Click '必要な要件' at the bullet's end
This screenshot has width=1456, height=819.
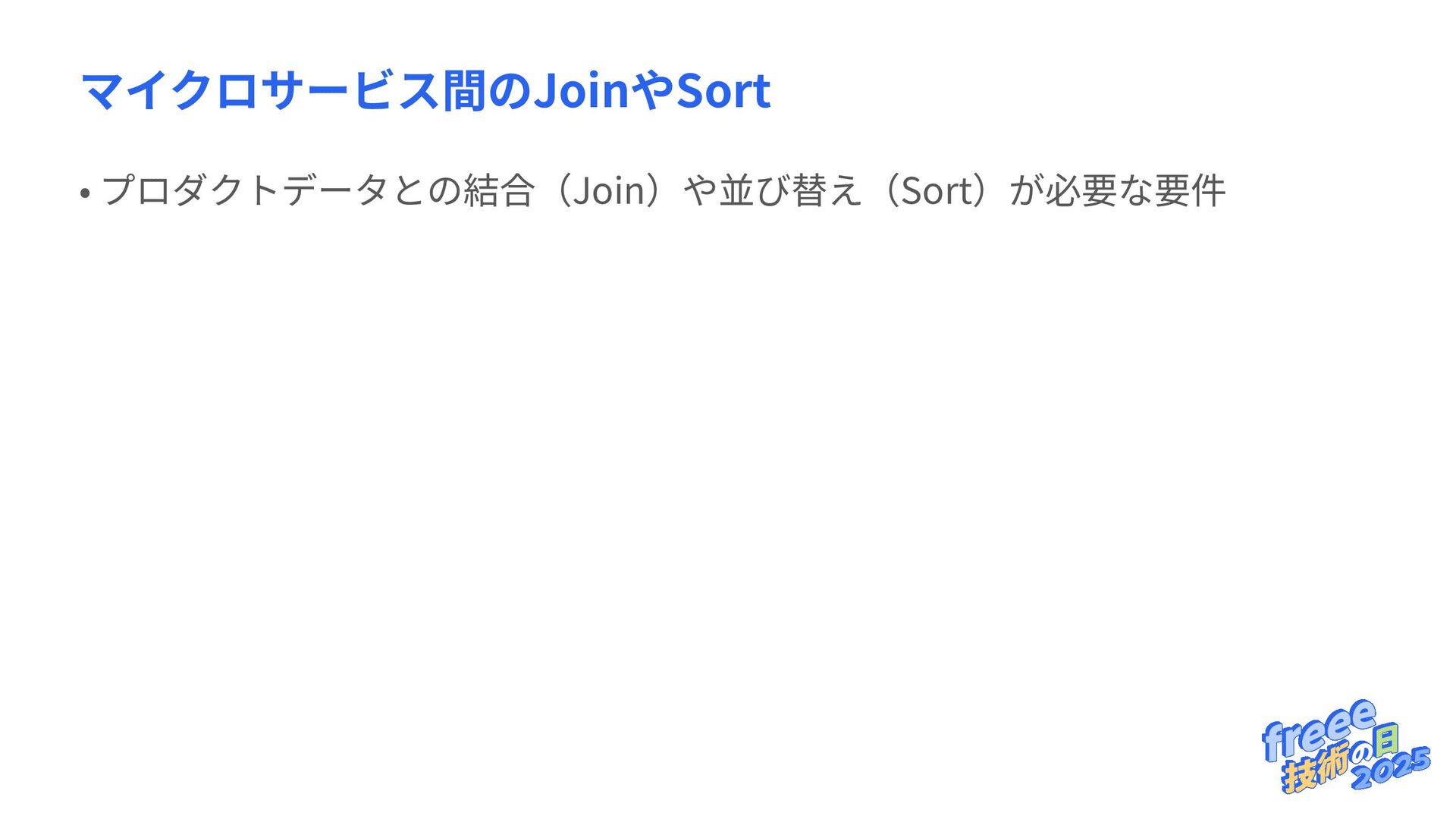(1135, 190)
